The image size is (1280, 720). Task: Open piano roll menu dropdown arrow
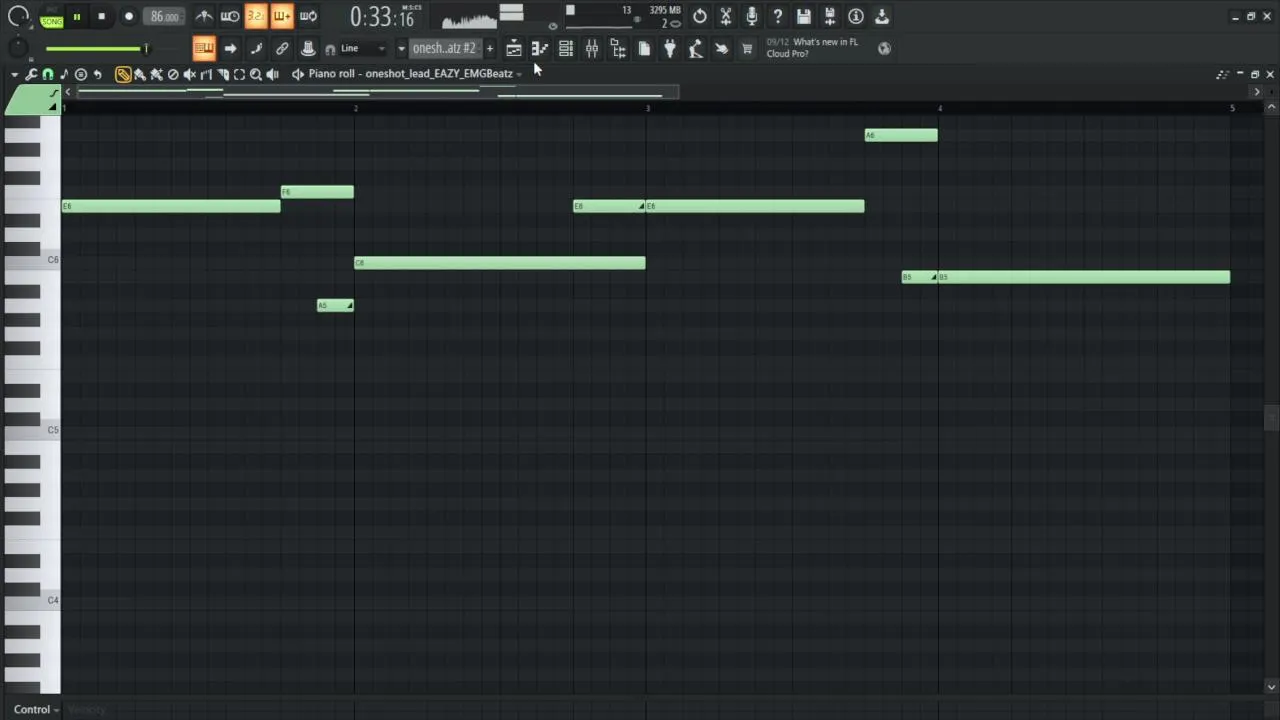14,74
